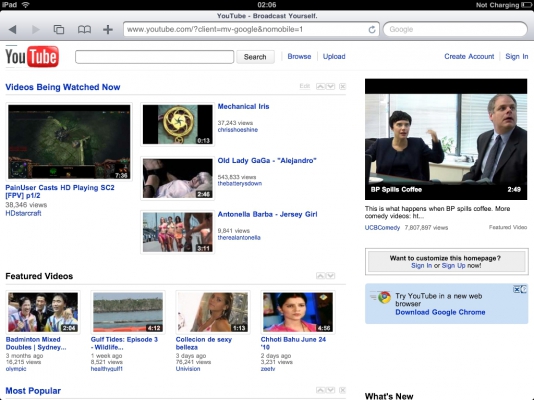
Task: Visit therealantonella channel
Action: (x=239, y=238)
